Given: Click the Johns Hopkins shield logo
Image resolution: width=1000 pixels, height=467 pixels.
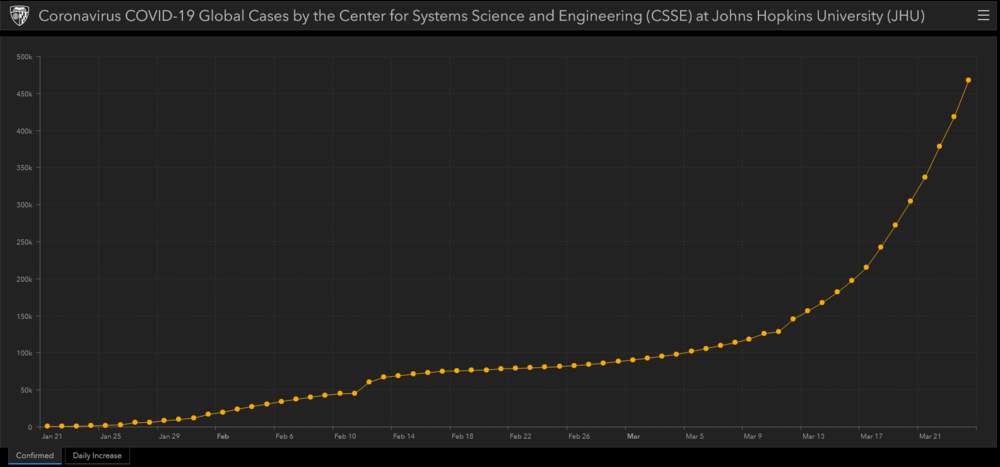Looking at the screenshot, I should point(20,16).
